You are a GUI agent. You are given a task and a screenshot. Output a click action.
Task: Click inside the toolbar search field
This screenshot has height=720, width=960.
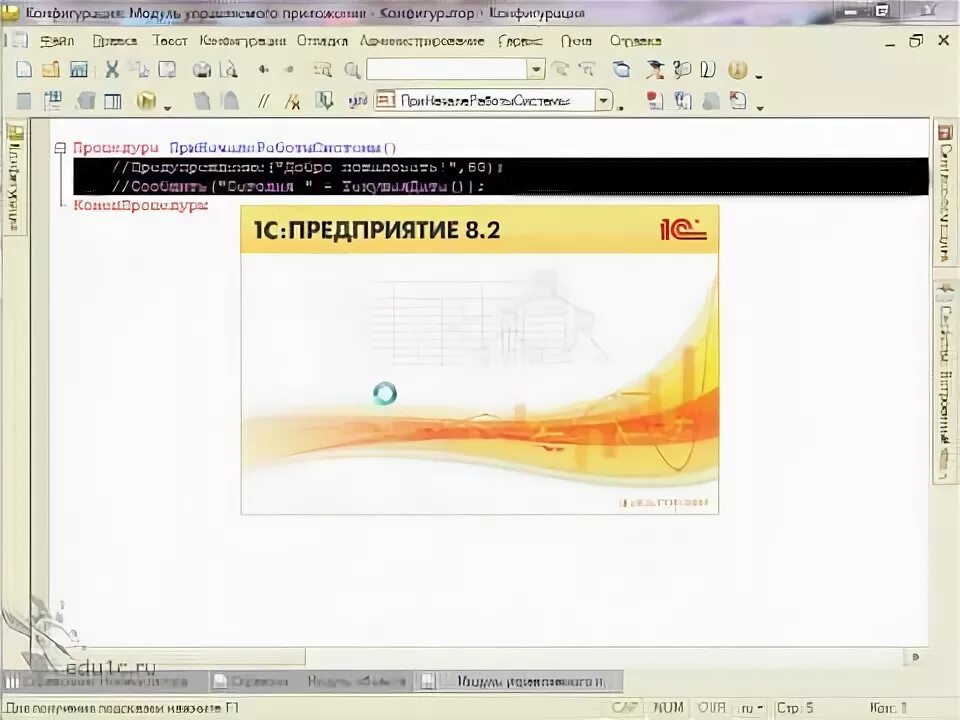click(447, 69)
